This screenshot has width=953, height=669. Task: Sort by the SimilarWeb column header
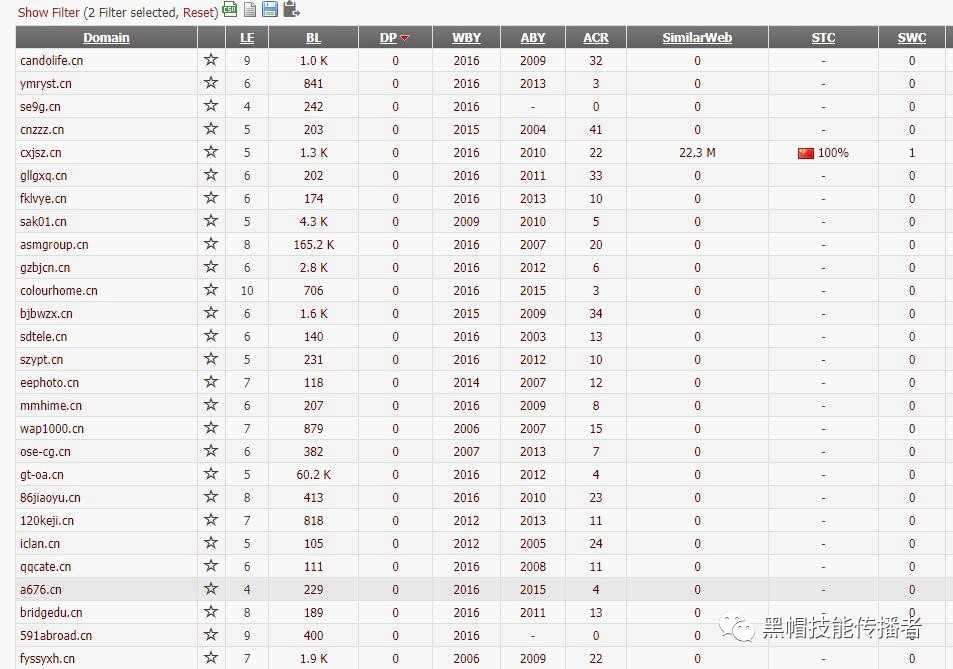coord(697,38)
